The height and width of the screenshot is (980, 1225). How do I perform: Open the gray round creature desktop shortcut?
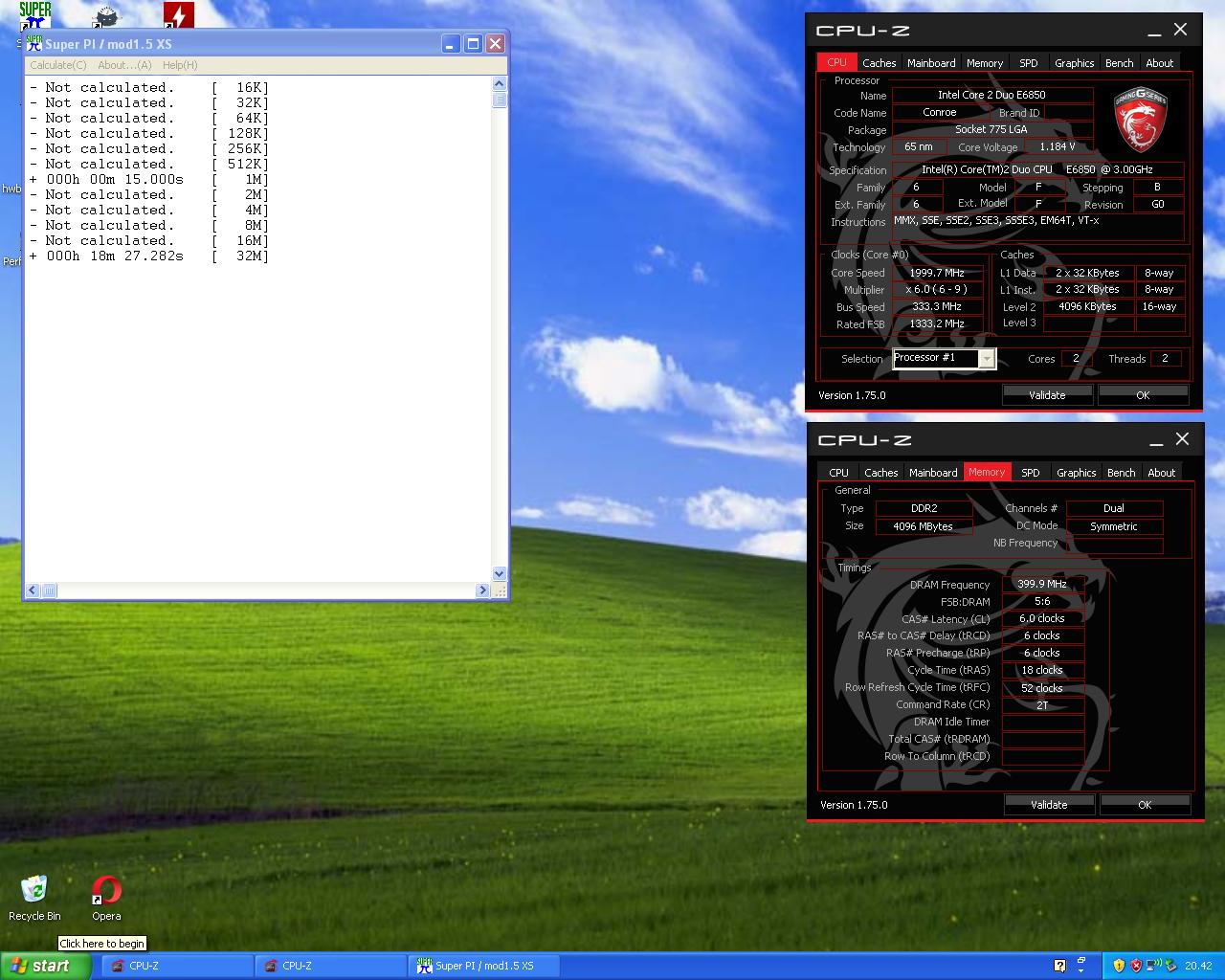(106, 15)
